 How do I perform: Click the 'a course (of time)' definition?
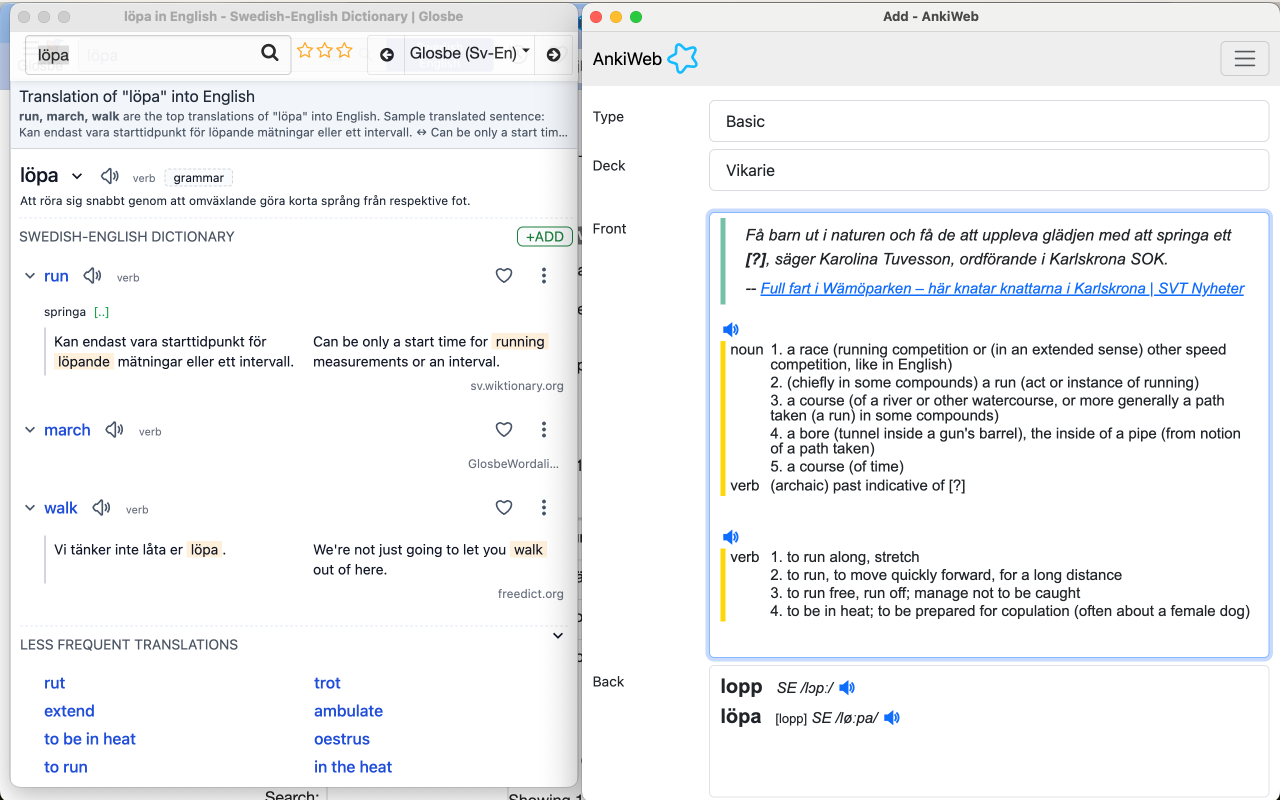(x=837, y=466)
